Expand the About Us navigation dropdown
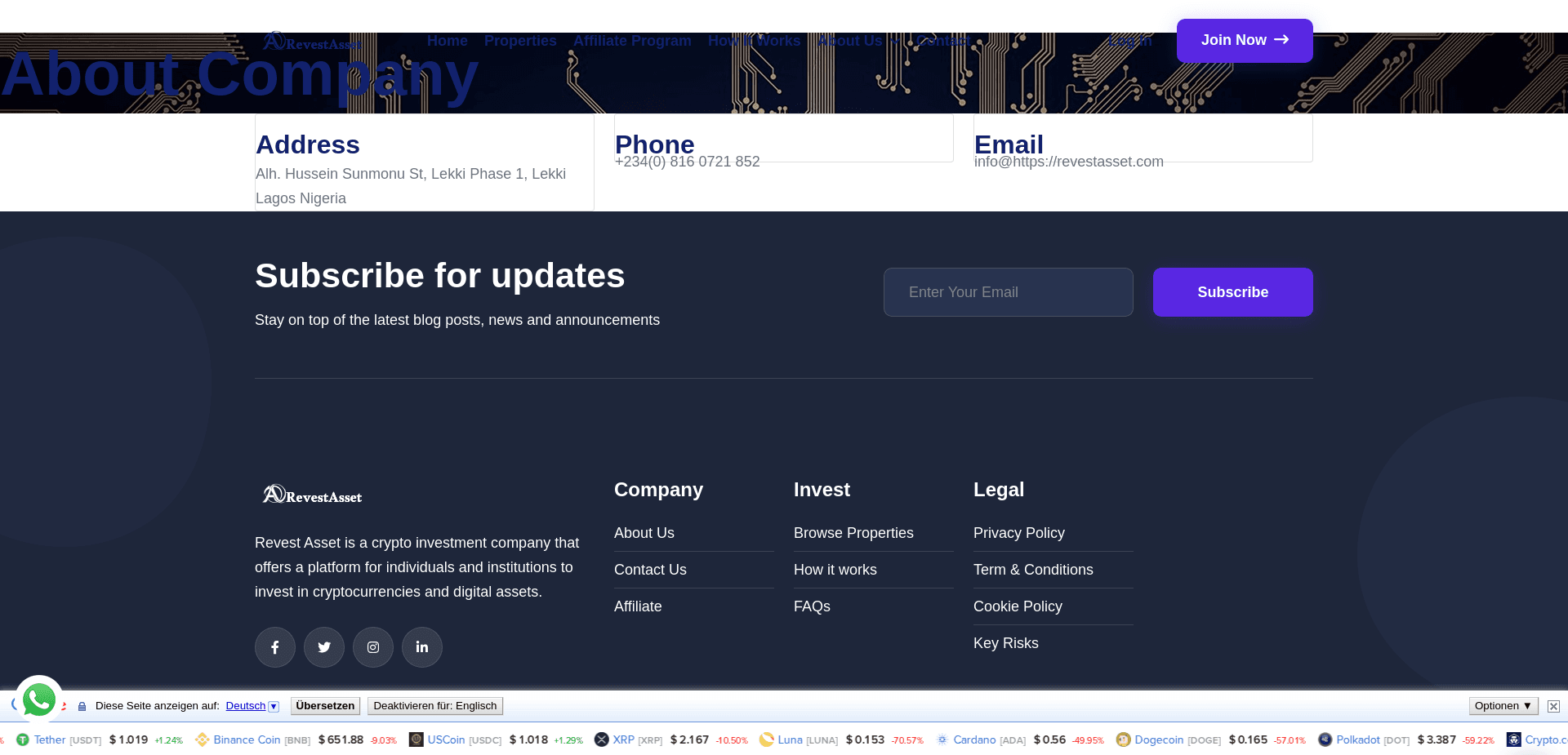Image resolution: width=1568 pixels, height=755 pixels. click(x=856, y=40)
